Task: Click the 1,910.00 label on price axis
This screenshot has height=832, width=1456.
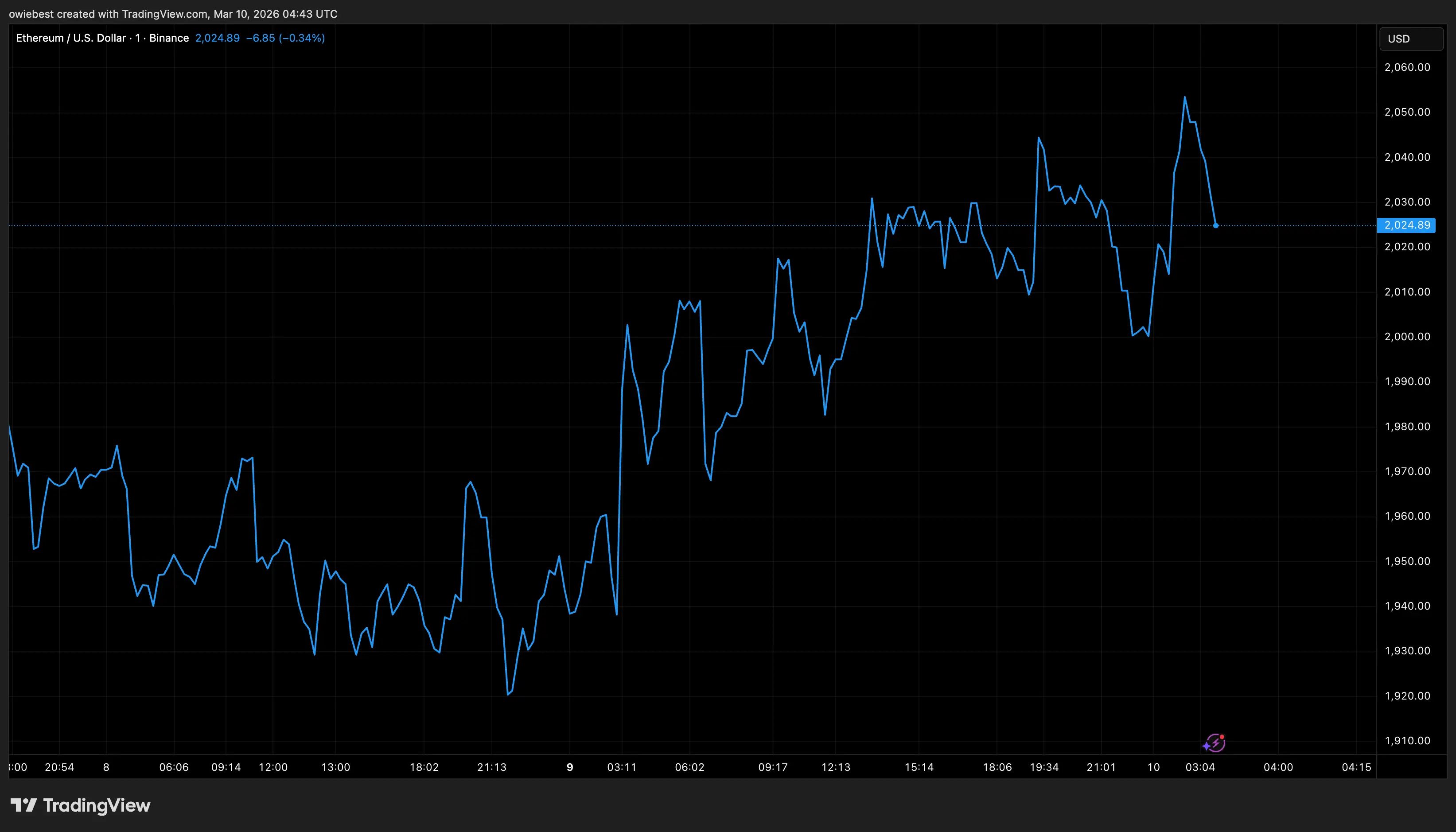Action: click(x=1407, y=741)
